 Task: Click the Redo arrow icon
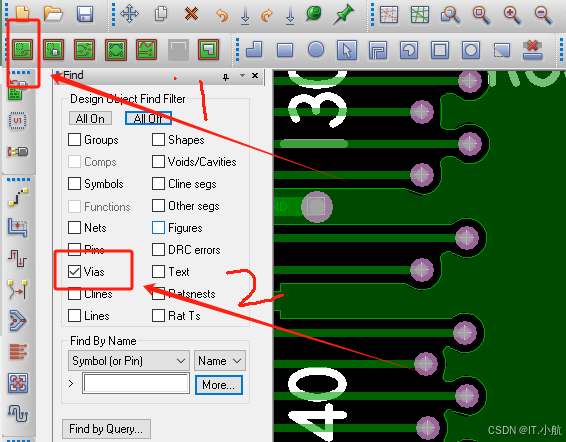(266, 15)
